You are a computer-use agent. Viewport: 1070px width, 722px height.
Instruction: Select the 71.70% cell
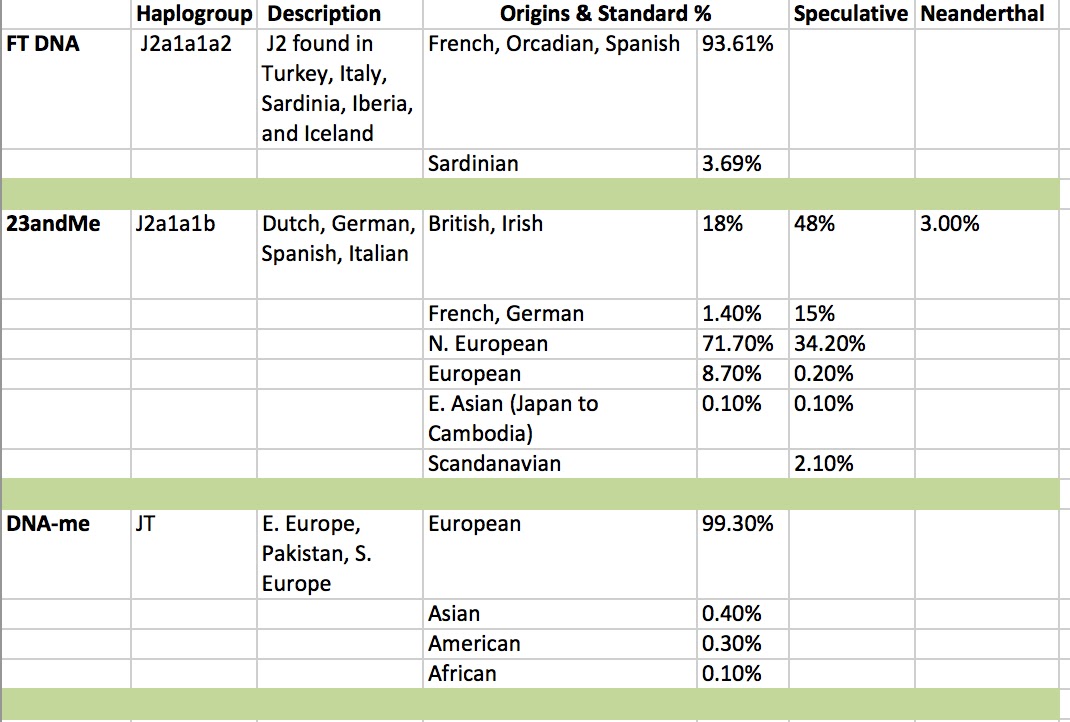point(738,344)
